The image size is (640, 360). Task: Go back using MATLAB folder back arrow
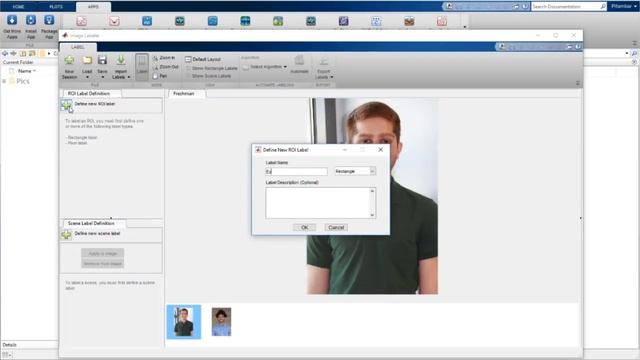(x=5, y=53)
